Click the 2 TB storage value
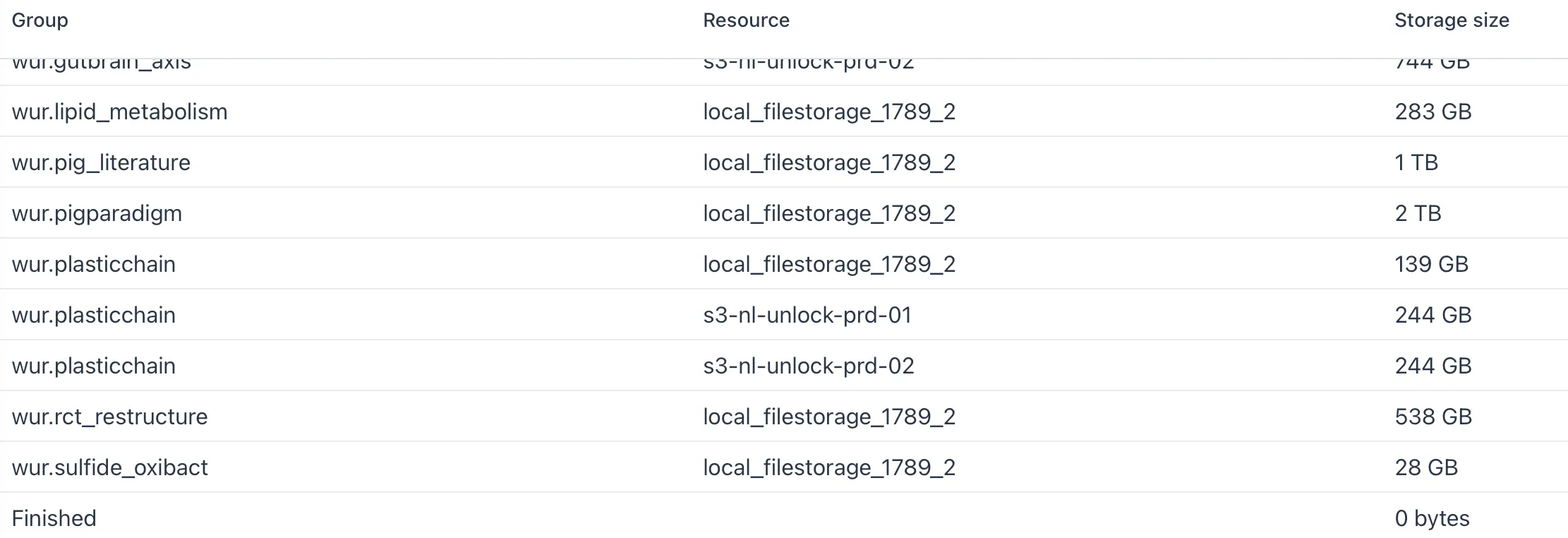Screen dimensions: 1568x538 1418,213
